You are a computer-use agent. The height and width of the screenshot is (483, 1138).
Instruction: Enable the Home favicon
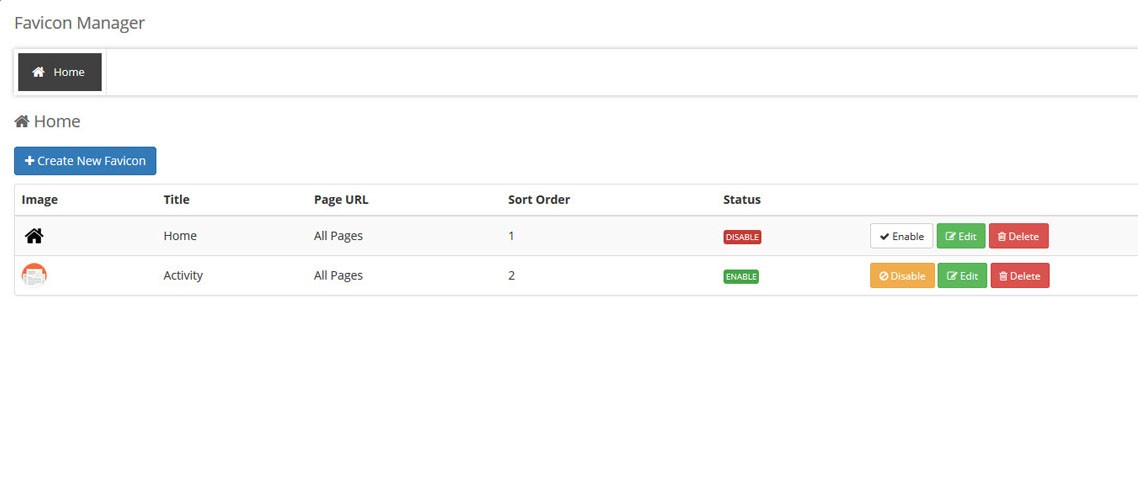tap(901, 236)
